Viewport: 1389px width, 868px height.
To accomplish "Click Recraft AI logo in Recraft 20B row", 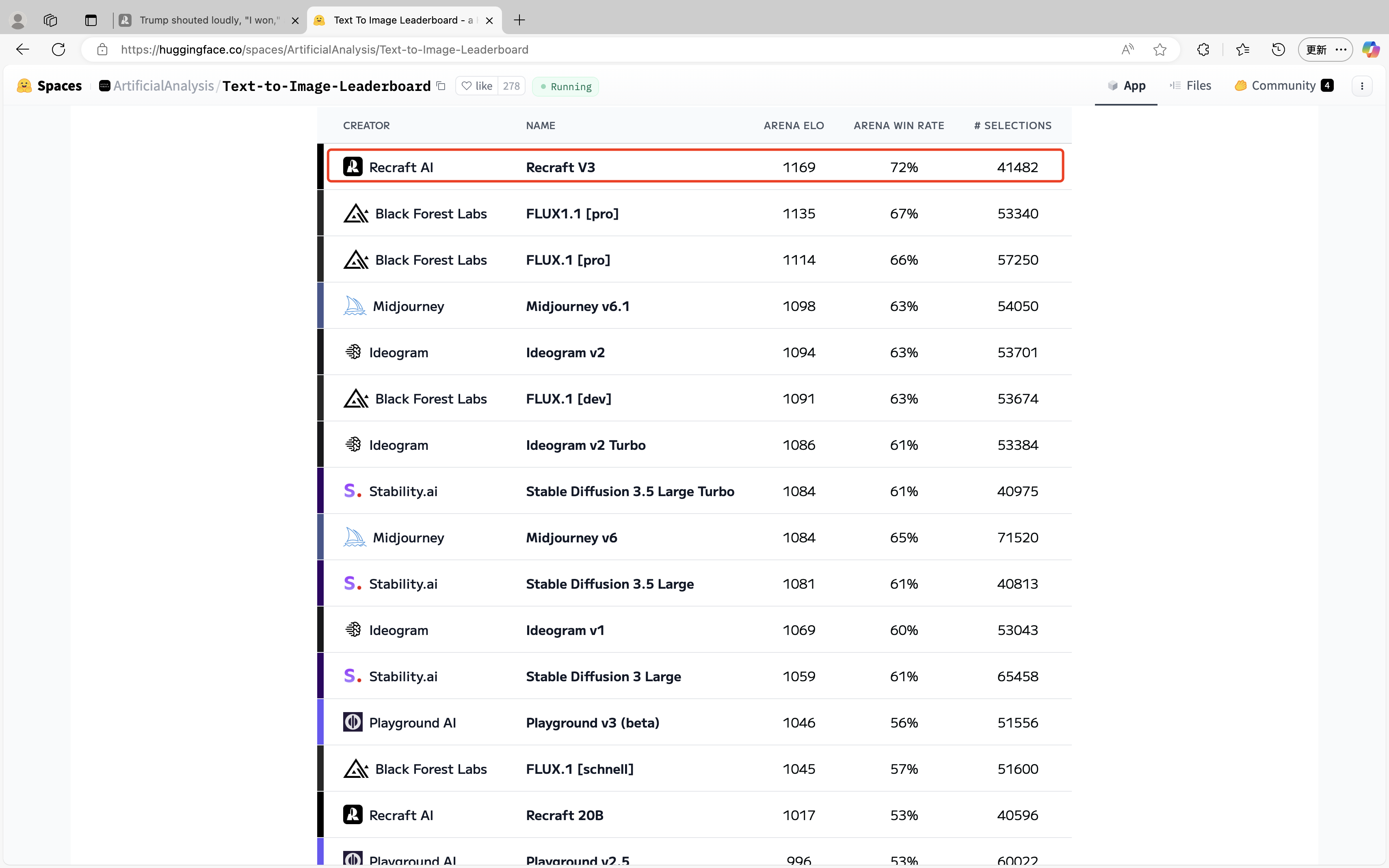I will click(x=353, y=814).
